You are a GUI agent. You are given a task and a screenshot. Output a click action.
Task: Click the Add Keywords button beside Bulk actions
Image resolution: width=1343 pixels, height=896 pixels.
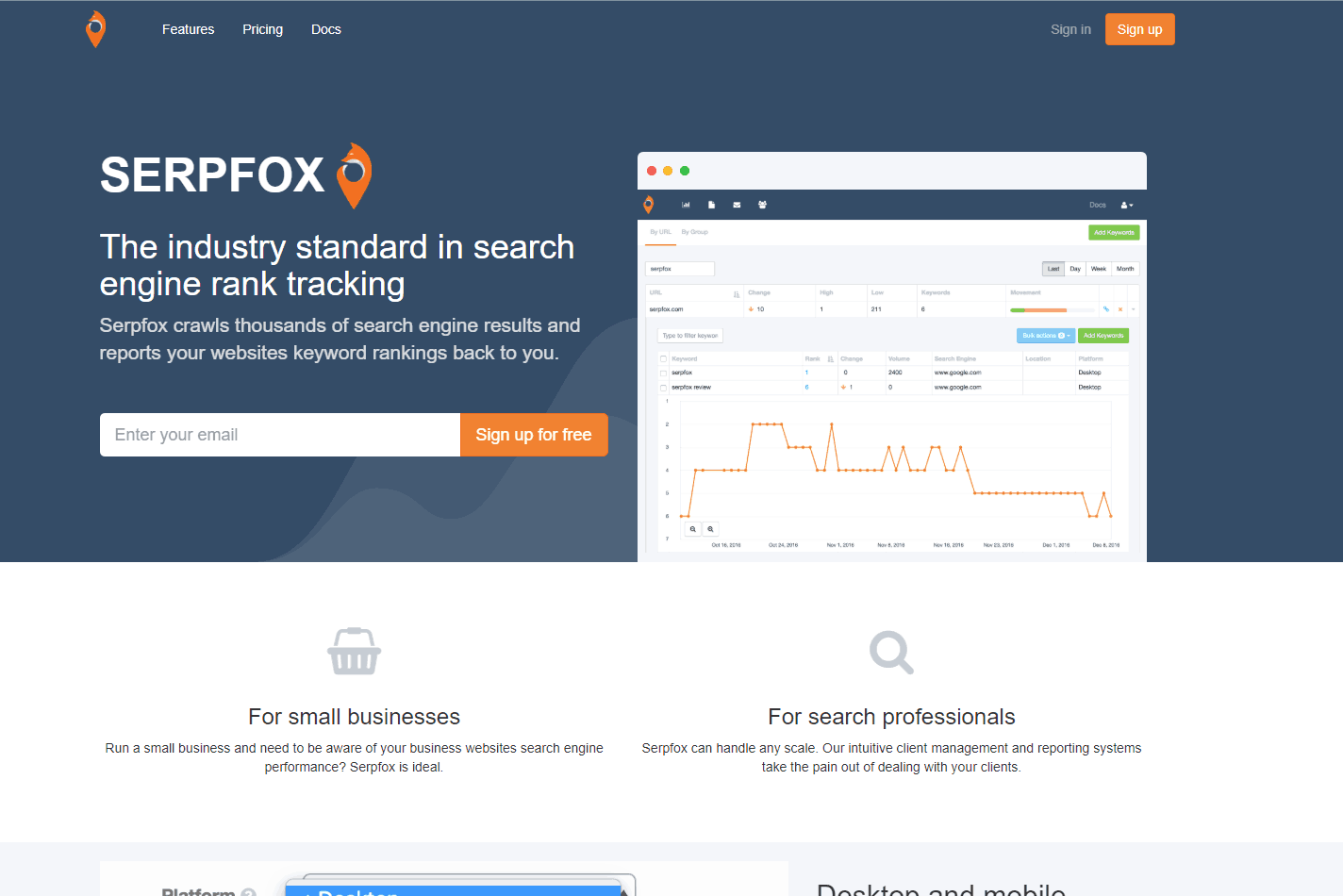(1103, 336)
